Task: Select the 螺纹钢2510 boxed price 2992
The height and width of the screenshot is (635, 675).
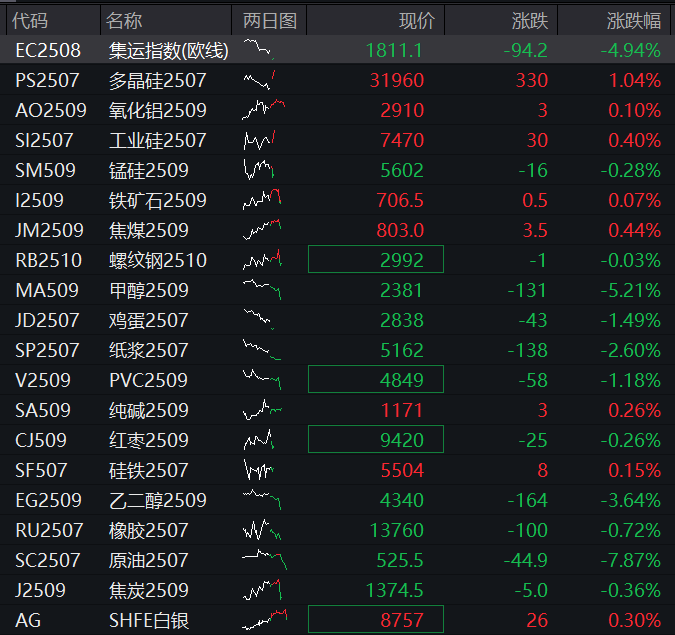Action: tap(375, 260)
